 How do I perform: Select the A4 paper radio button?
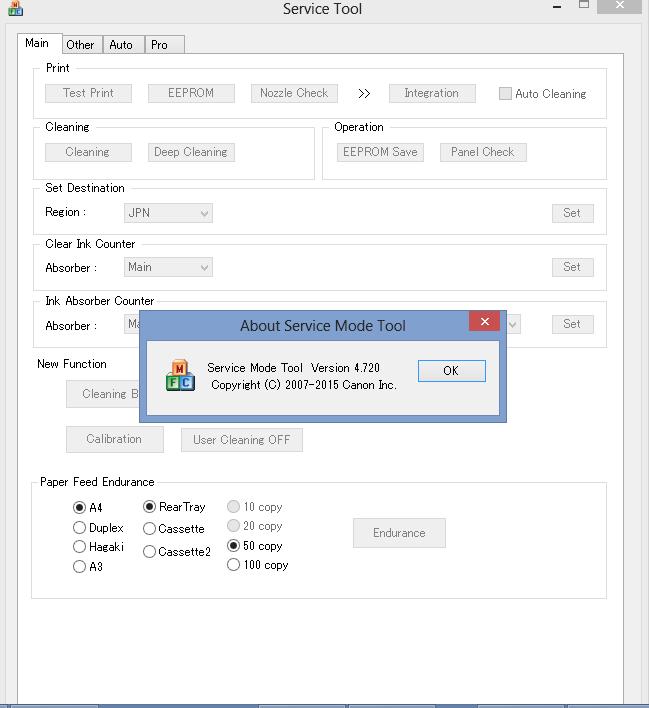79,508
